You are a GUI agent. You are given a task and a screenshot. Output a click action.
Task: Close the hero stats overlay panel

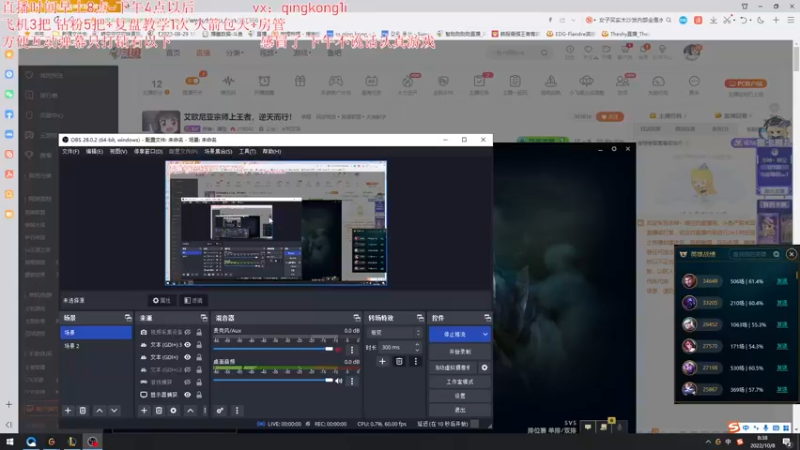(791, 254)
